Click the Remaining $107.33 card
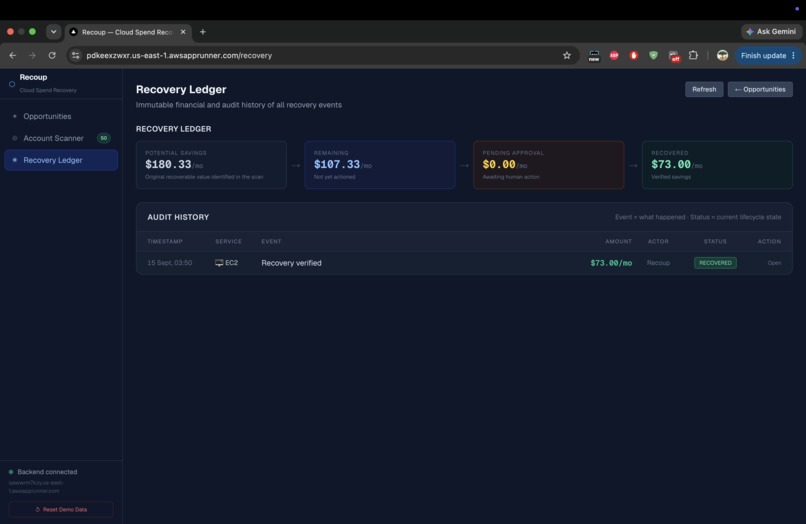 click(380, 165)
